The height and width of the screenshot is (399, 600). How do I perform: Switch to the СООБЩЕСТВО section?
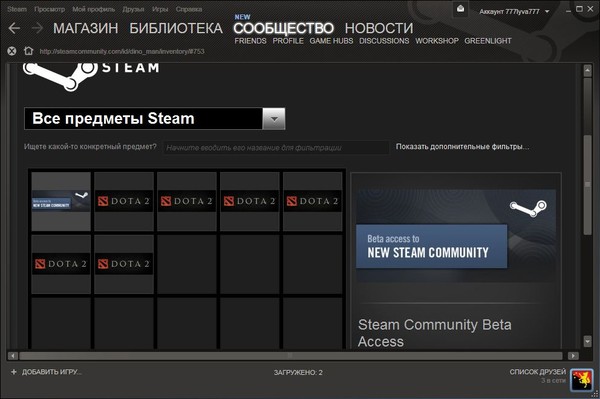[284, 28]
